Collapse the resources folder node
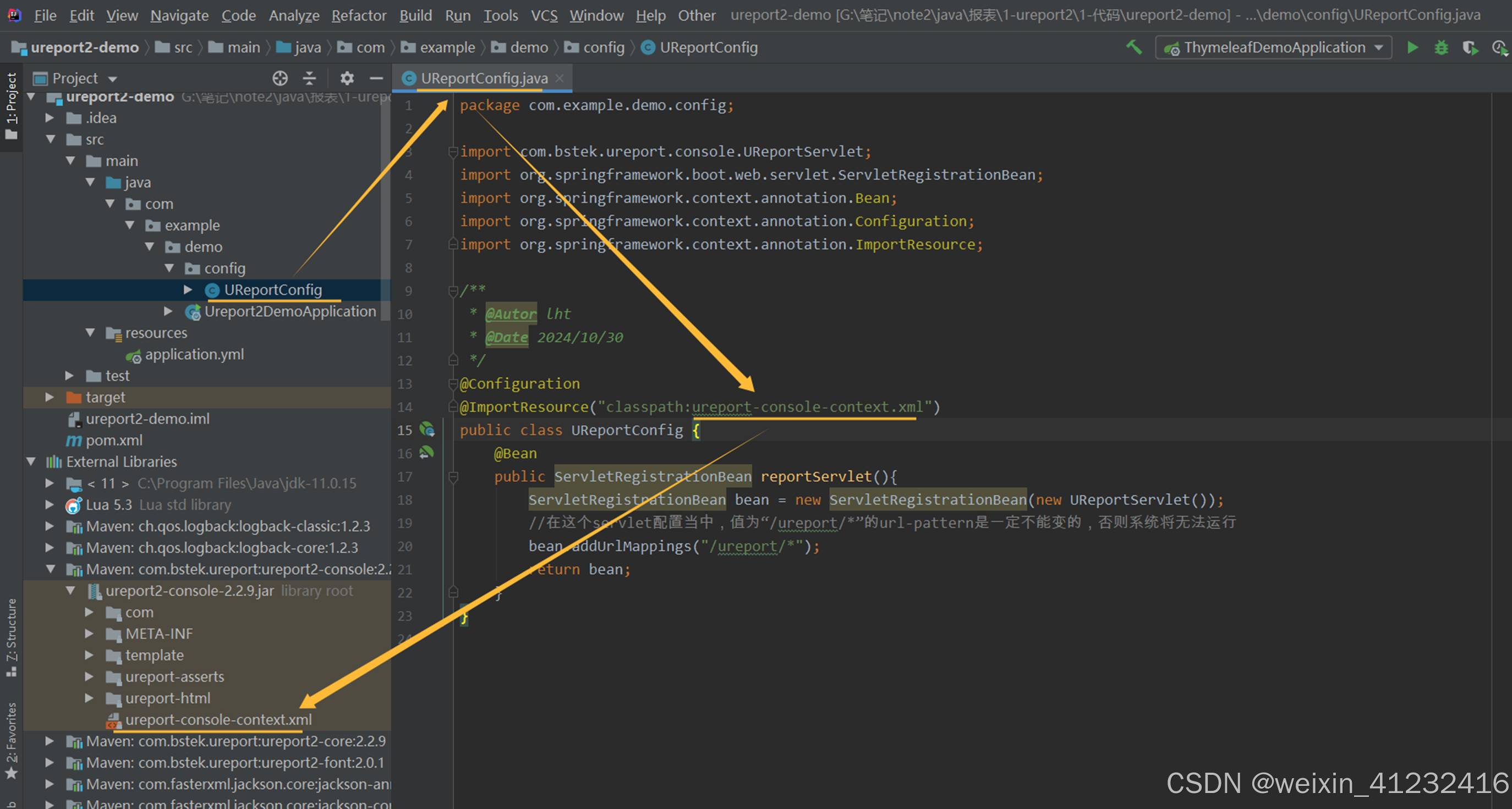The width and height of the screenshot is (1512, 809). click(90, 333)
